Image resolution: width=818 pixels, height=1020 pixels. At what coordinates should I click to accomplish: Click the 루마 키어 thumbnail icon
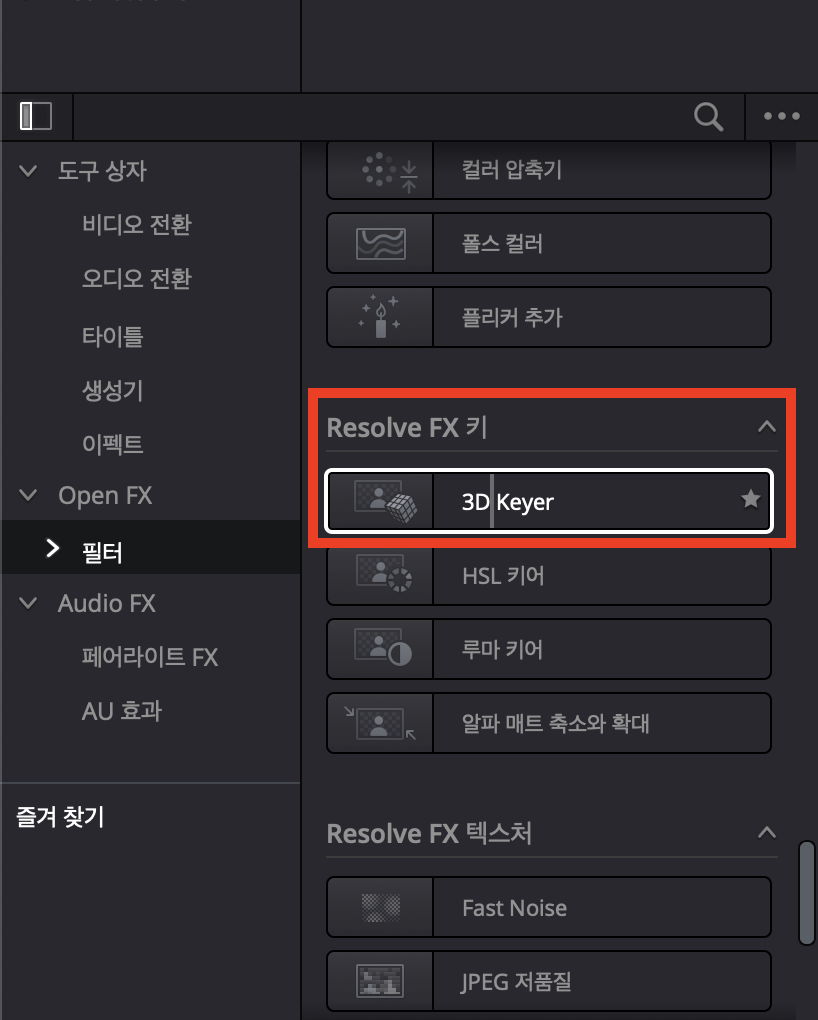(x=383, y=647)
